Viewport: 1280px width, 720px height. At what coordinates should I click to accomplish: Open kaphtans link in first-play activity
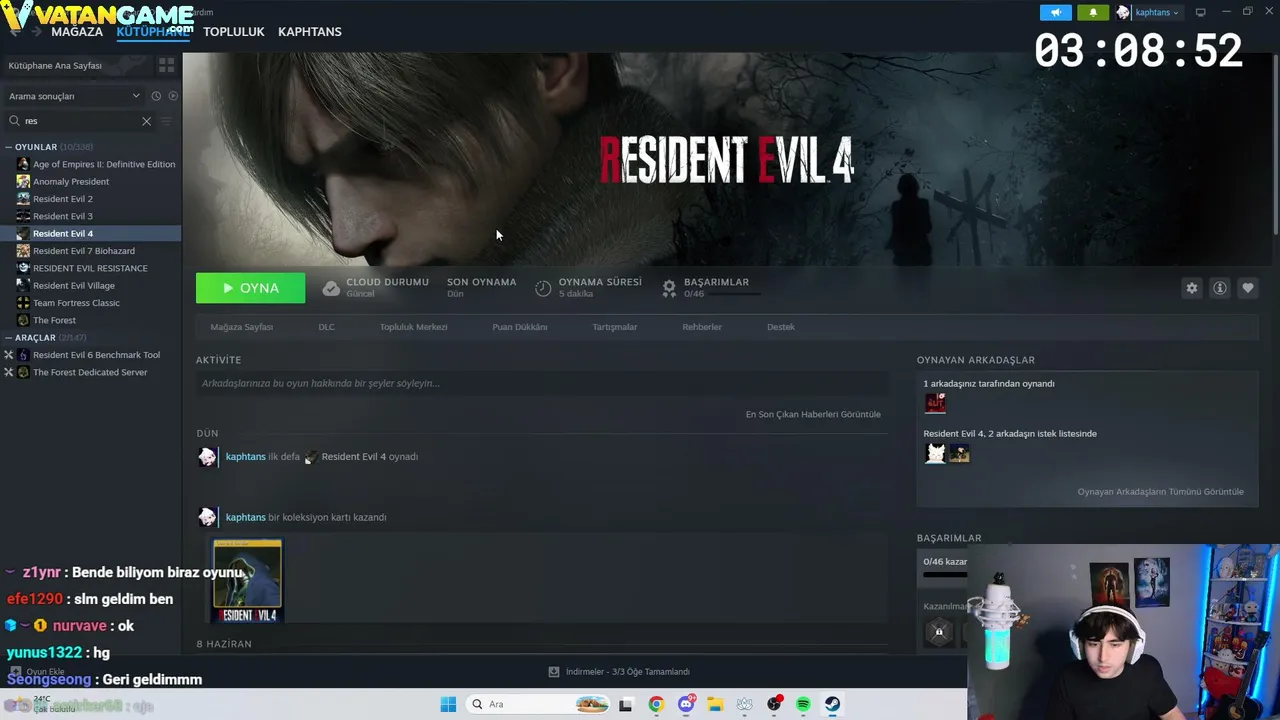[x=246, y=457]
